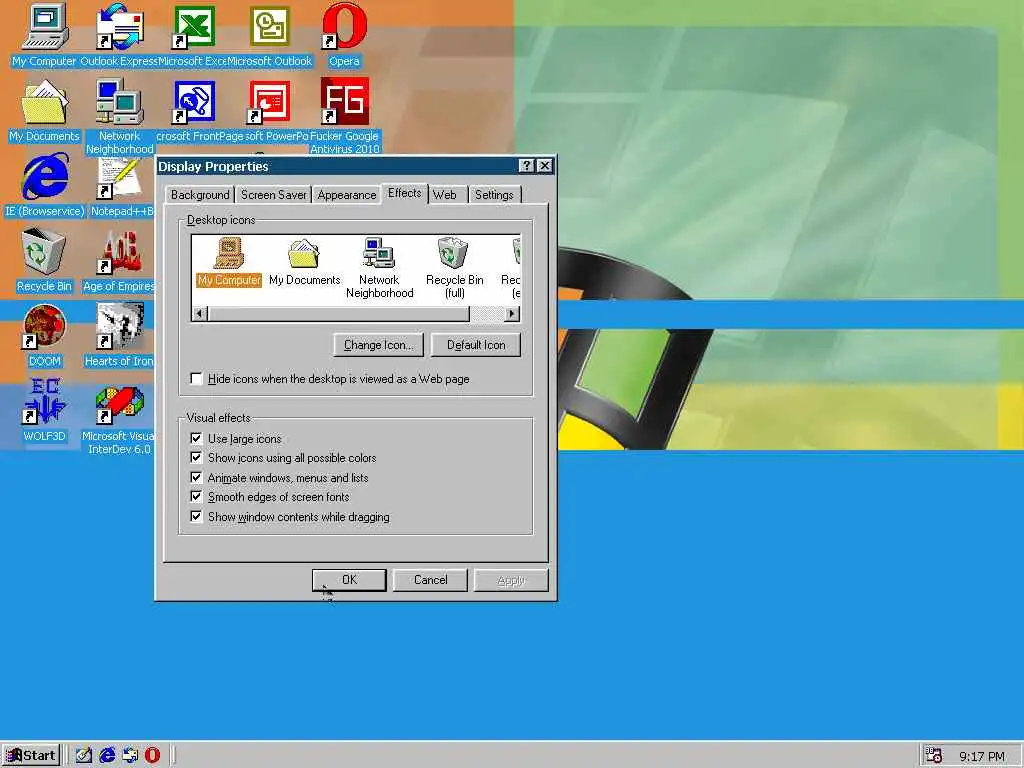The image size is (1024, 768).
Task: Click the Outlook Express Quick Launch icon
Action: click(x=130, y=756)
